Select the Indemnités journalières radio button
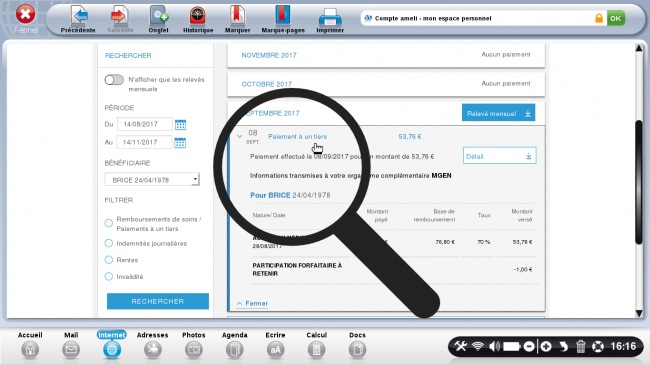The width and height of the screenshot is (650, 365). coord(109,243)
